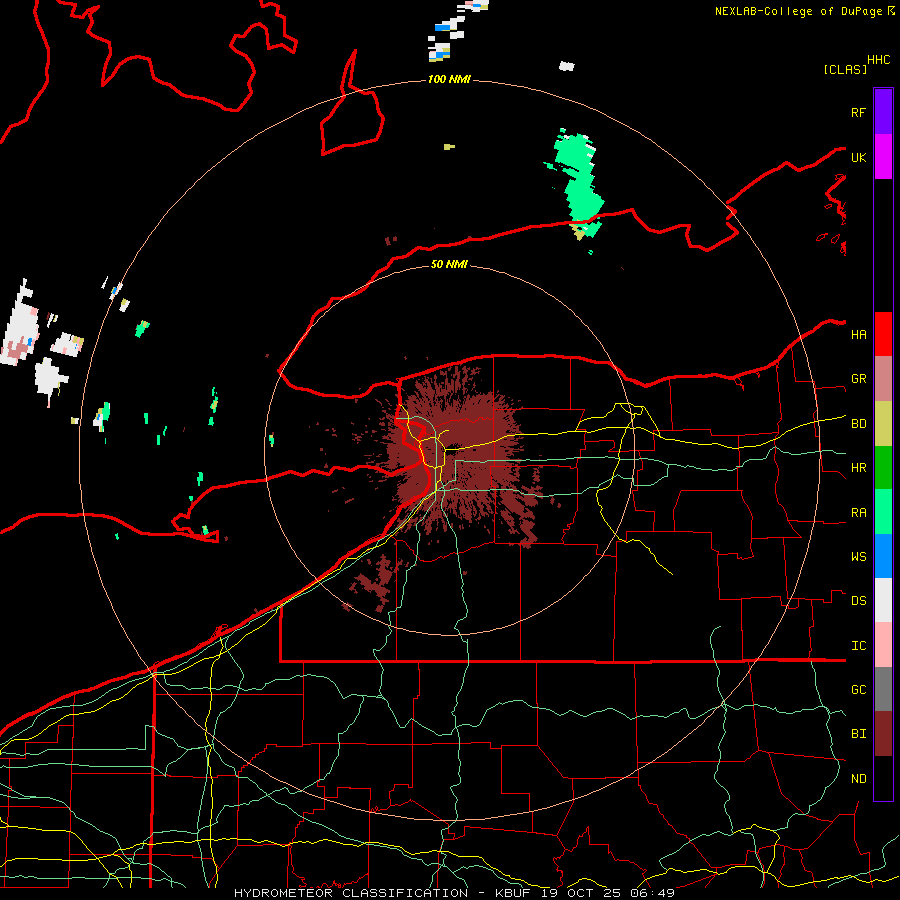900x900 pixels.
Task: Click the IC pink legend swatch
Action: 883,645
